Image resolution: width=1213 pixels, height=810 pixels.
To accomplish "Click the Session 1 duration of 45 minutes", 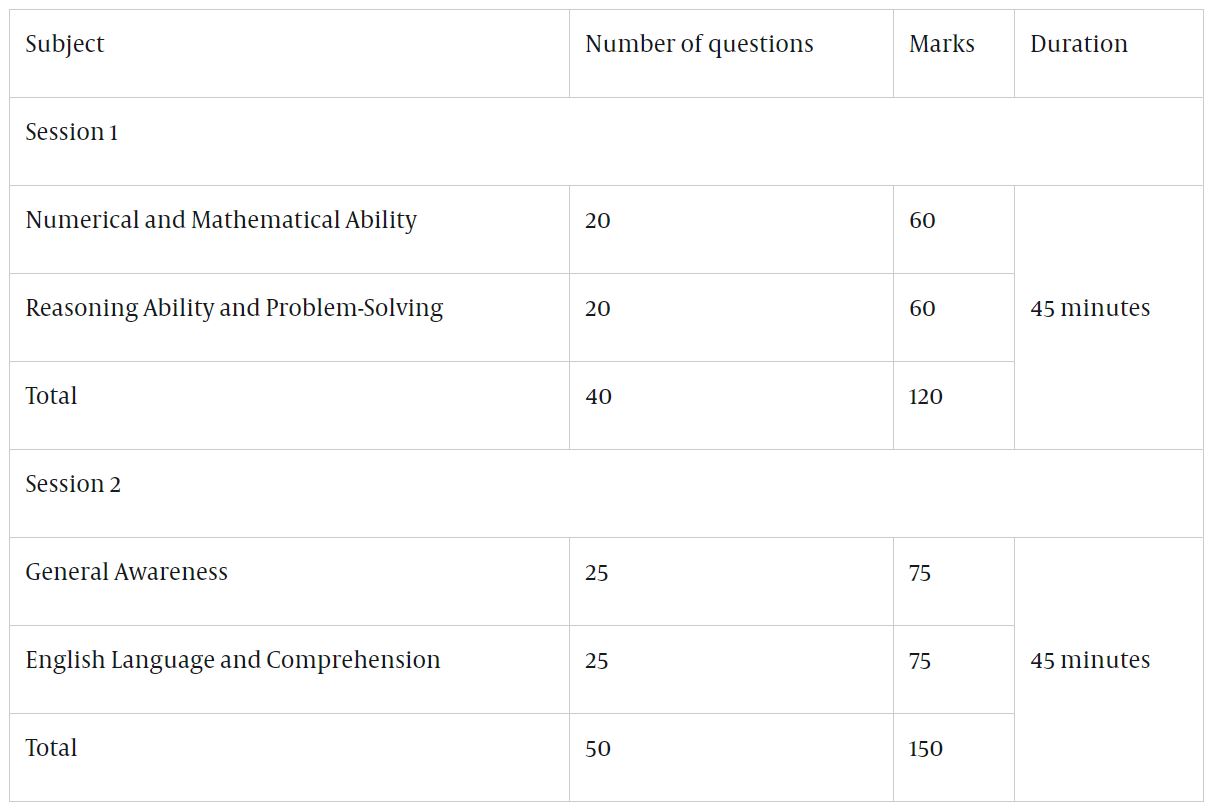I will pyautogui.click(x=1090, y=308).
